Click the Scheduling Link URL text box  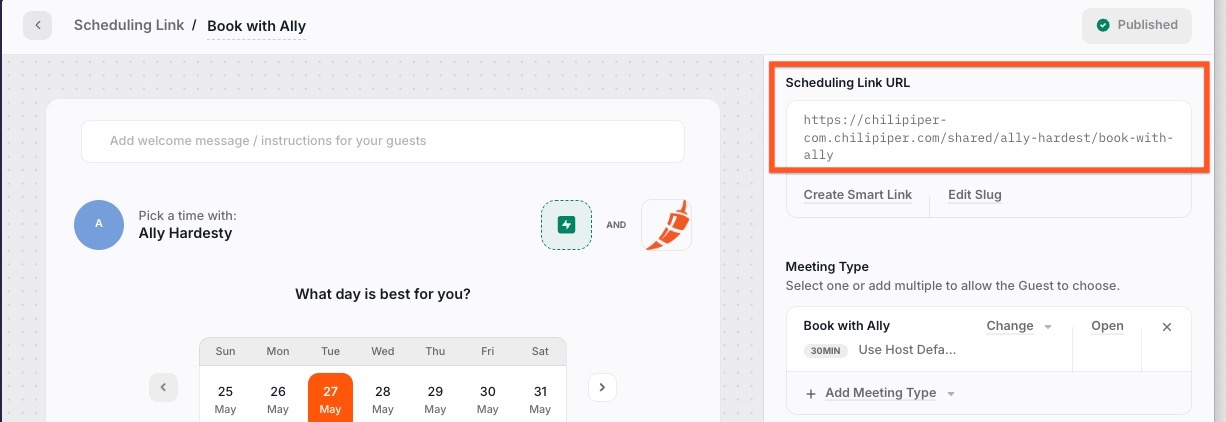988,135
